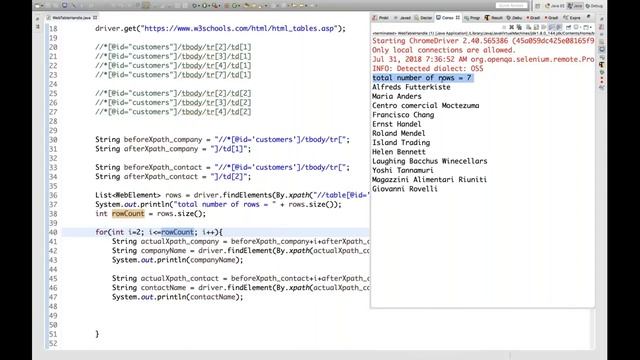This screenshot has width=640, height=360.
Task: Click console output 'Maria Anders'
Action: [x=396, y=96]
